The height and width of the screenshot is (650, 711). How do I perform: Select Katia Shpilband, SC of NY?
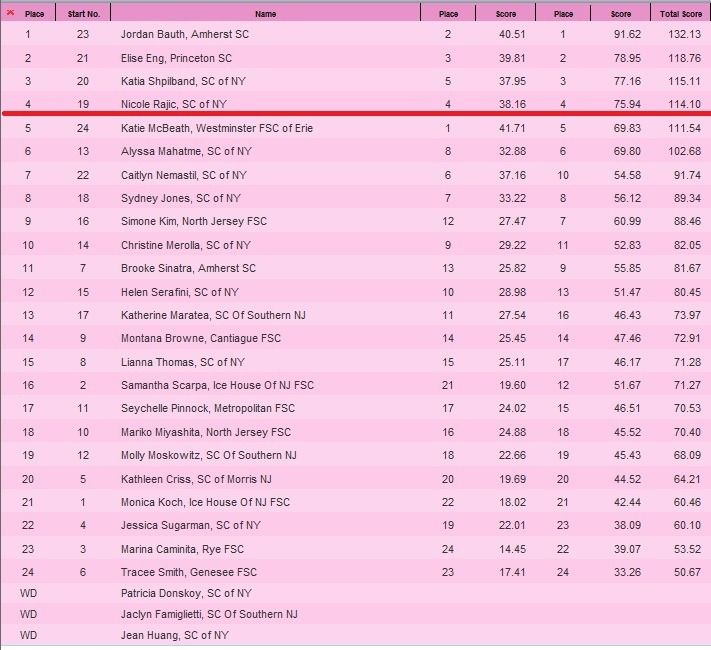(183, 82)
